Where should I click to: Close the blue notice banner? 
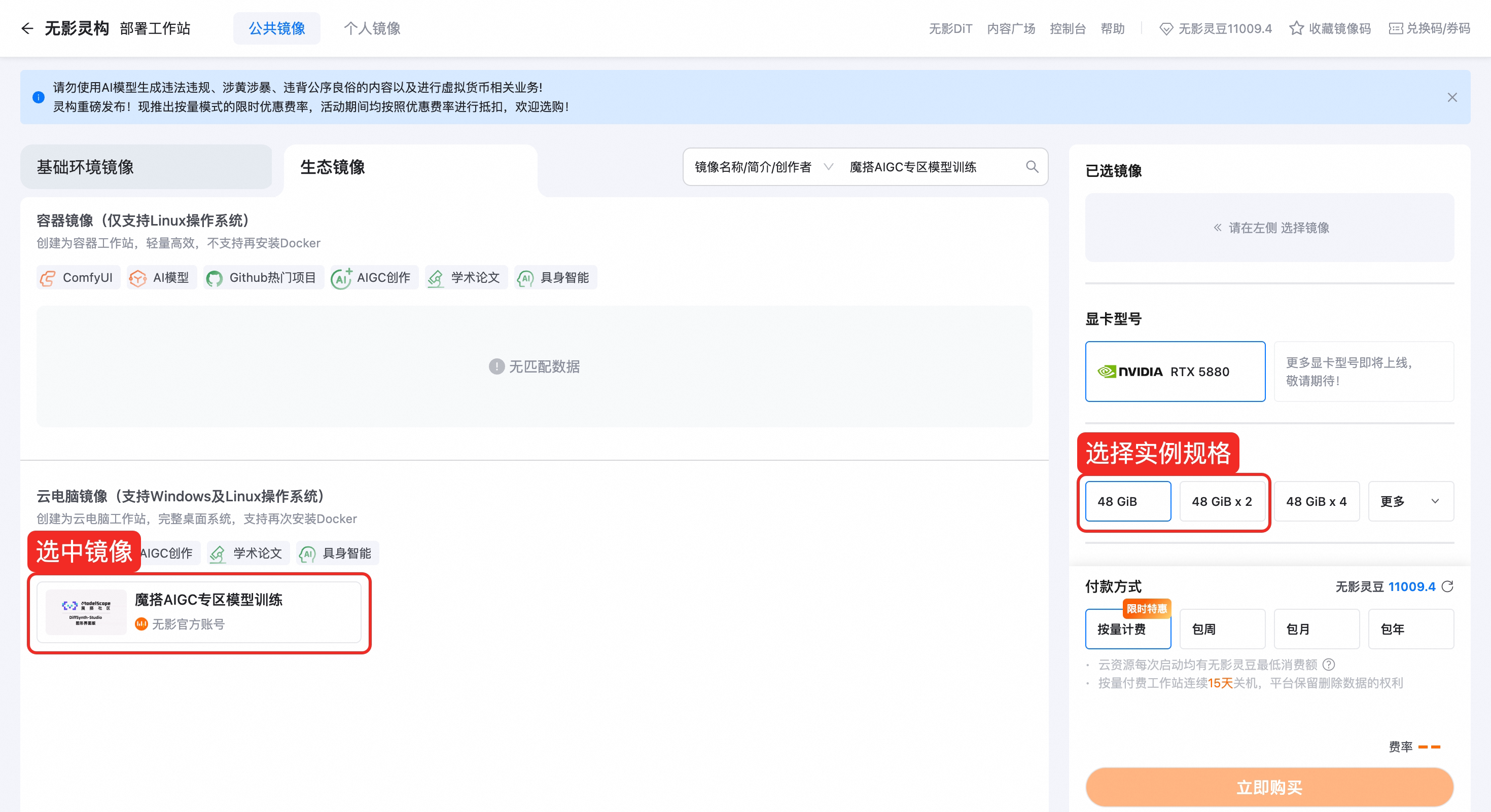coord(1452,97)
